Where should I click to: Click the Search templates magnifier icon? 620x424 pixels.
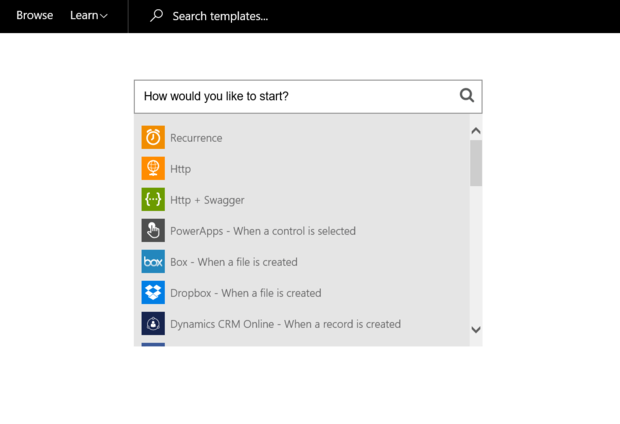(156, 16)
